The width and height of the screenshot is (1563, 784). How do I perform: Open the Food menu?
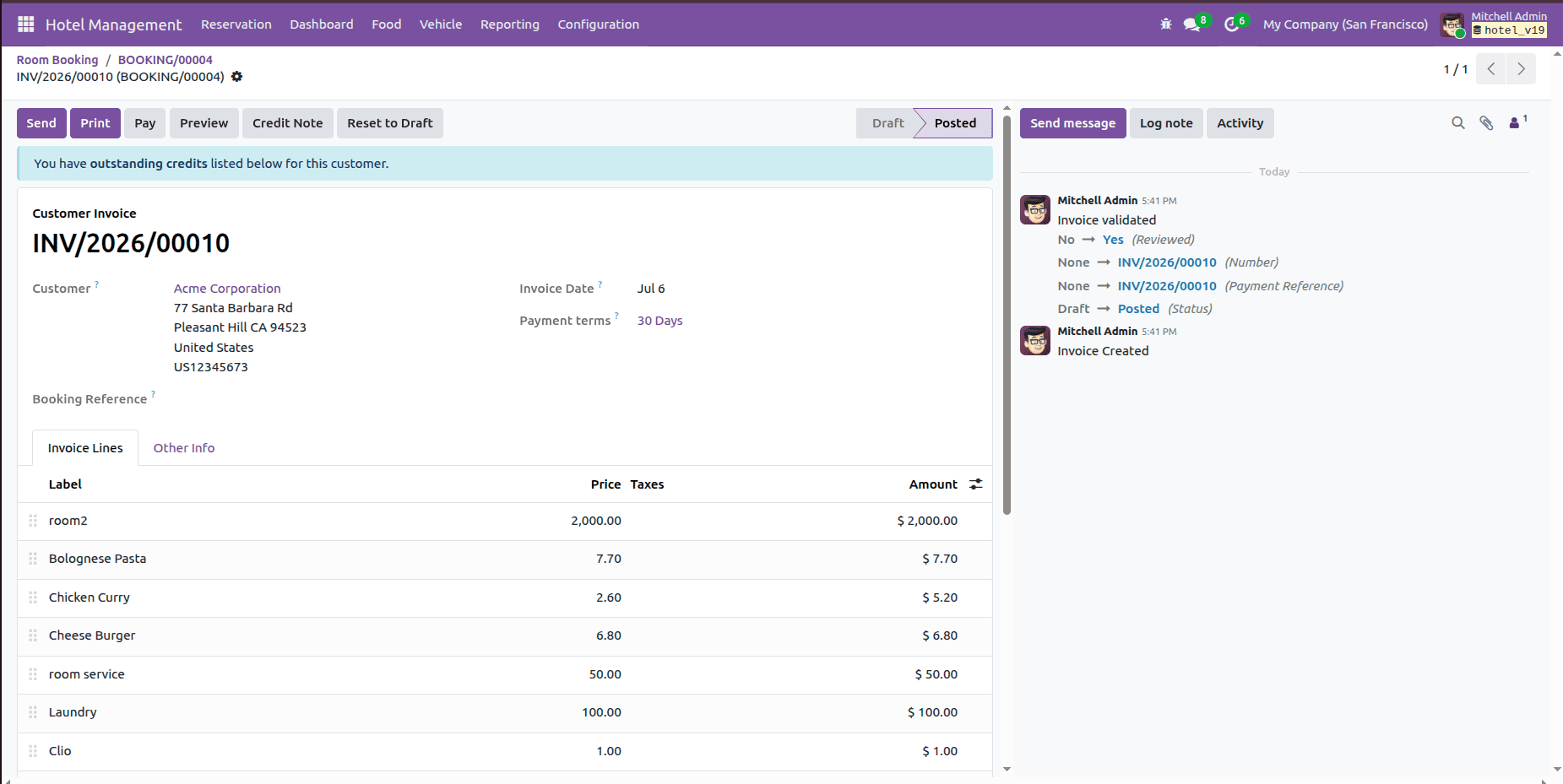pos(387,24)
